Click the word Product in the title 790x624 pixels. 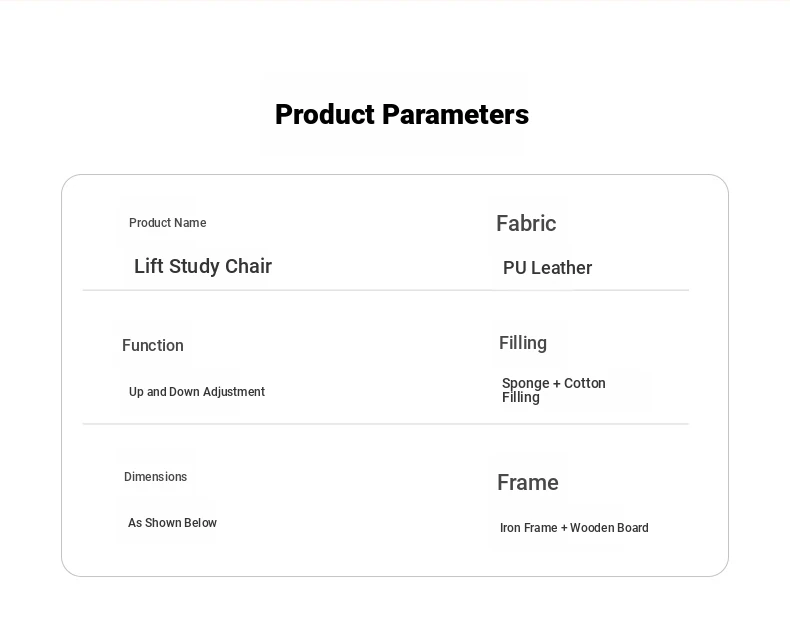coord(325,114)
